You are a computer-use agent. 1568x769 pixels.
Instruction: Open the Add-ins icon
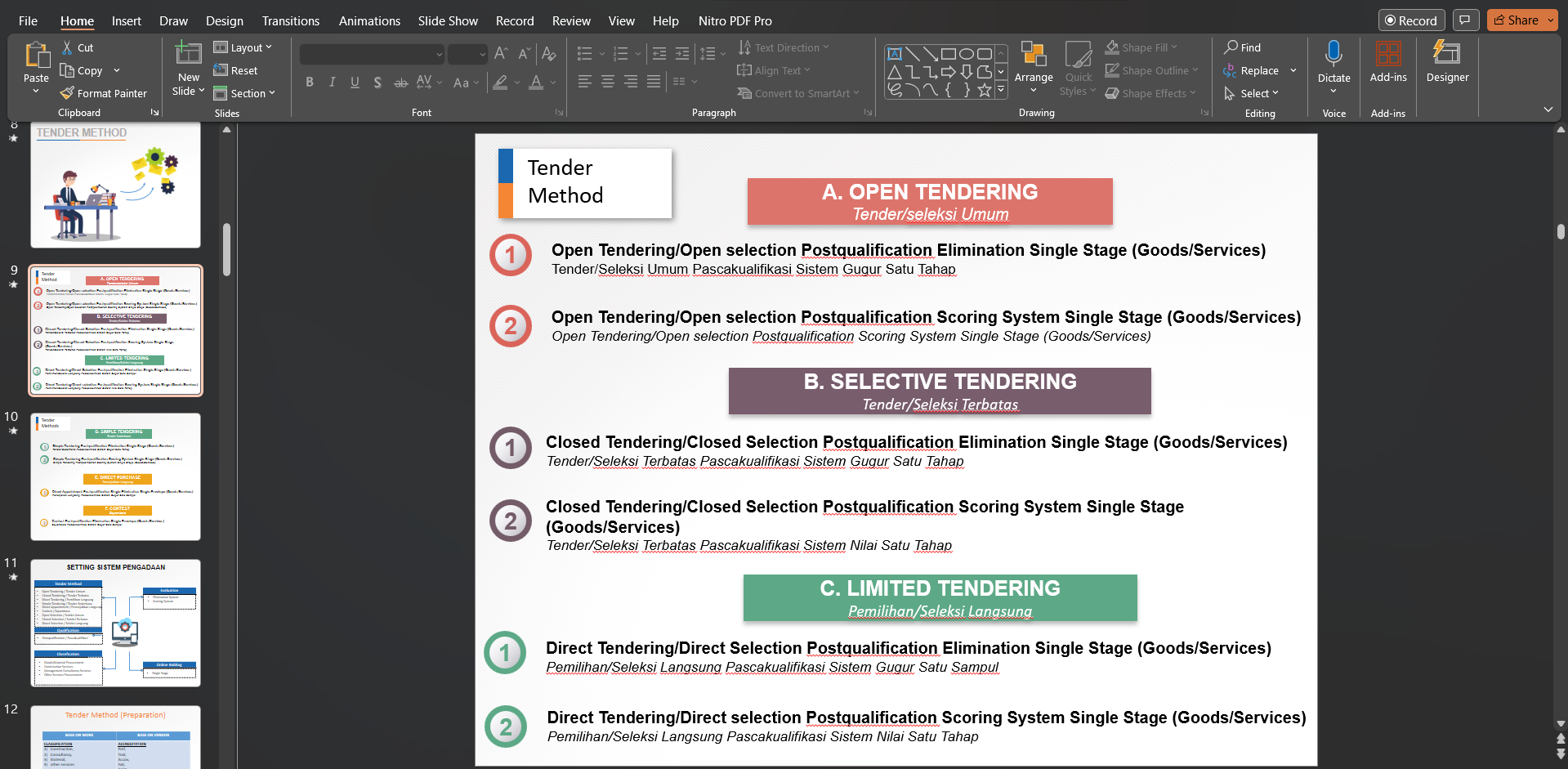(1387, 54)
